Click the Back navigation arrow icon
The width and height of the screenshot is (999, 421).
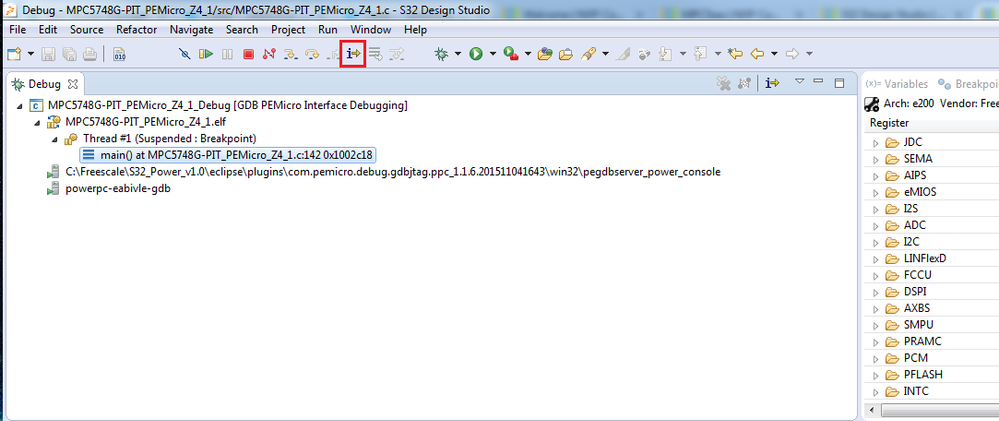(x=758, y=54)
